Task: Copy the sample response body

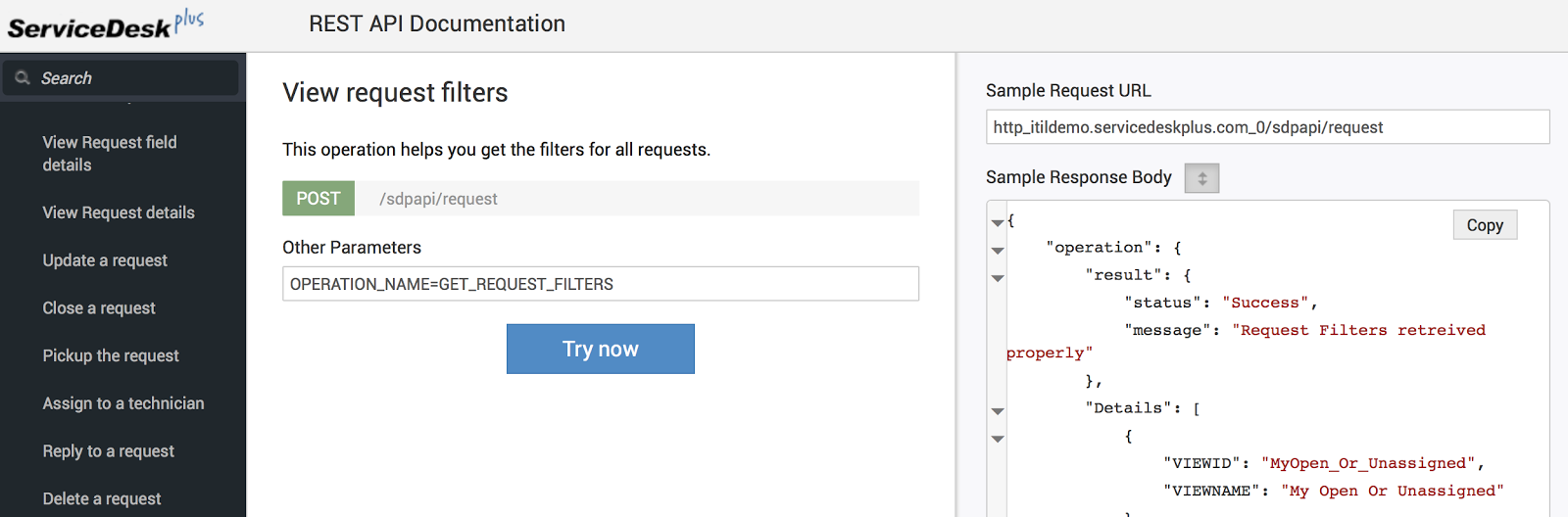Action: click(x=1485, y=225)
